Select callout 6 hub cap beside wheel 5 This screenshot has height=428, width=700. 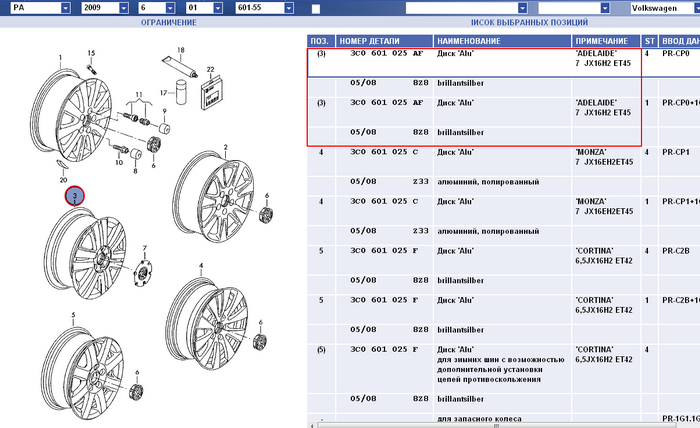(x=137, y=372)
